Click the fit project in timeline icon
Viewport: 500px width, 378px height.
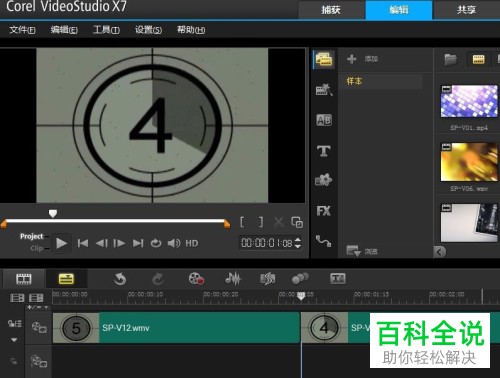coord(36,298)
